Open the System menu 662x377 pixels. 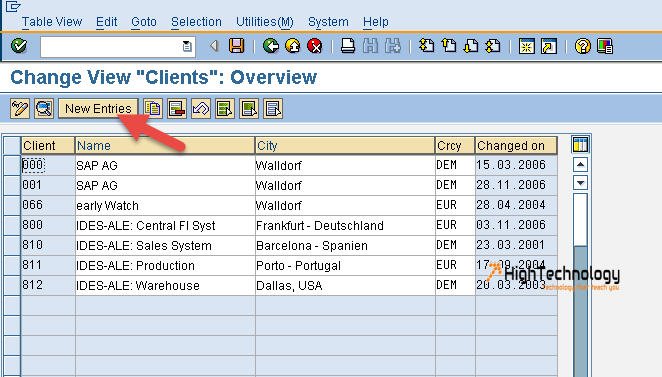point(328,22)
